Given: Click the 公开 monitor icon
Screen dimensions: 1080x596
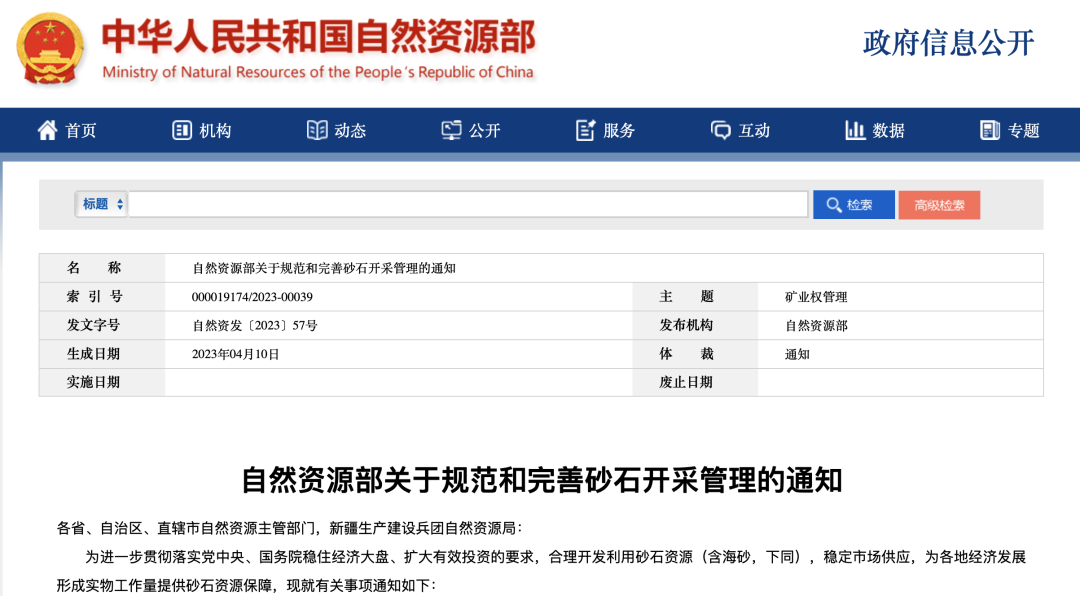Looking at the screenshot, I should 452,130.
